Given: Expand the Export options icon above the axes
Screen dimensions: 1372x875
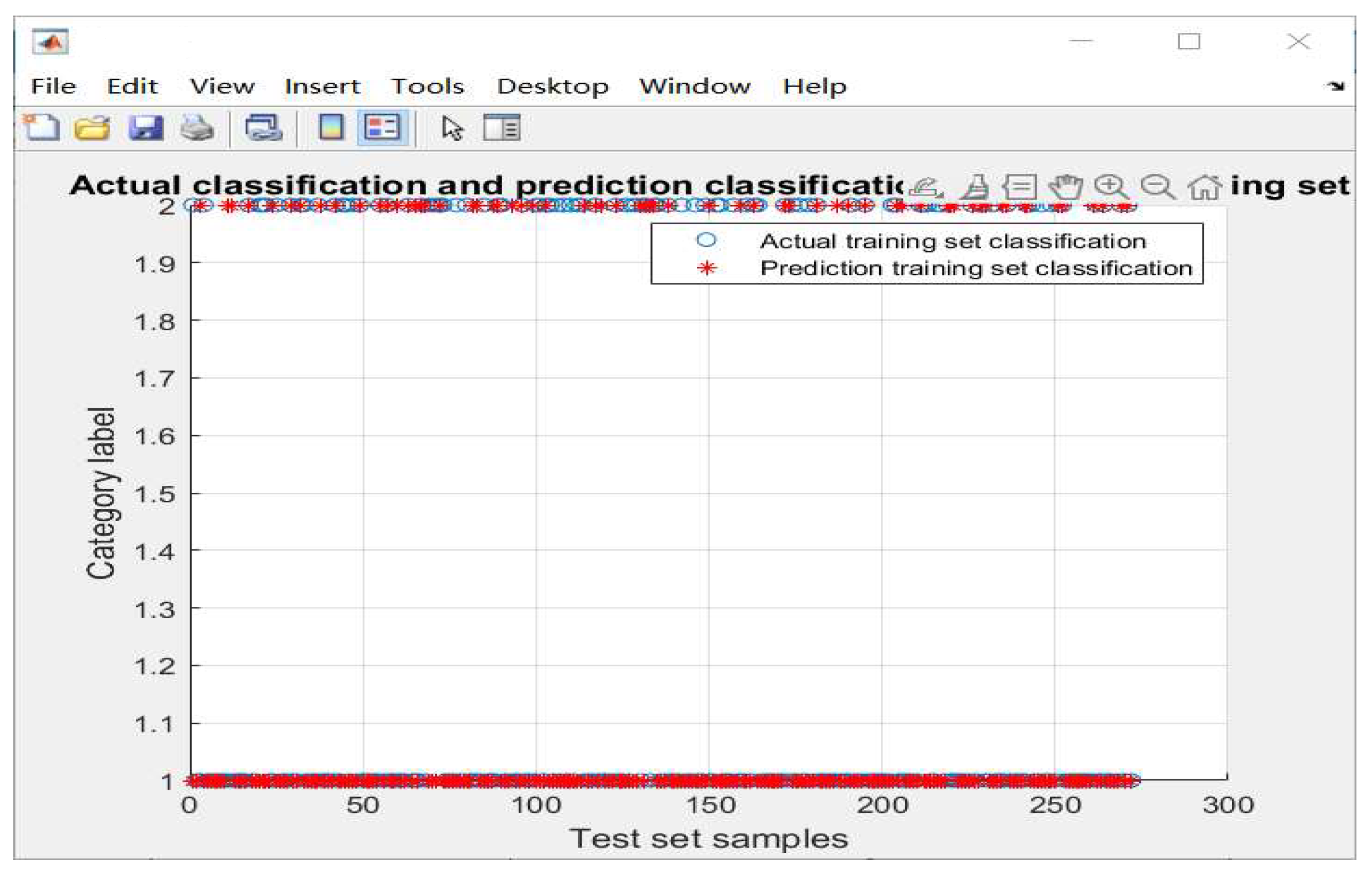Looking at the screenshot, I should pyautogui.click(x=926, y=187).
